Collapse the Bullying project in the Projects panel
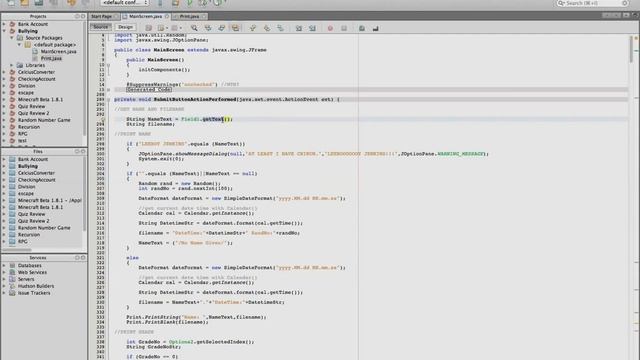The height and width of the screenshot is (360, 640). (x=4, y=31)
